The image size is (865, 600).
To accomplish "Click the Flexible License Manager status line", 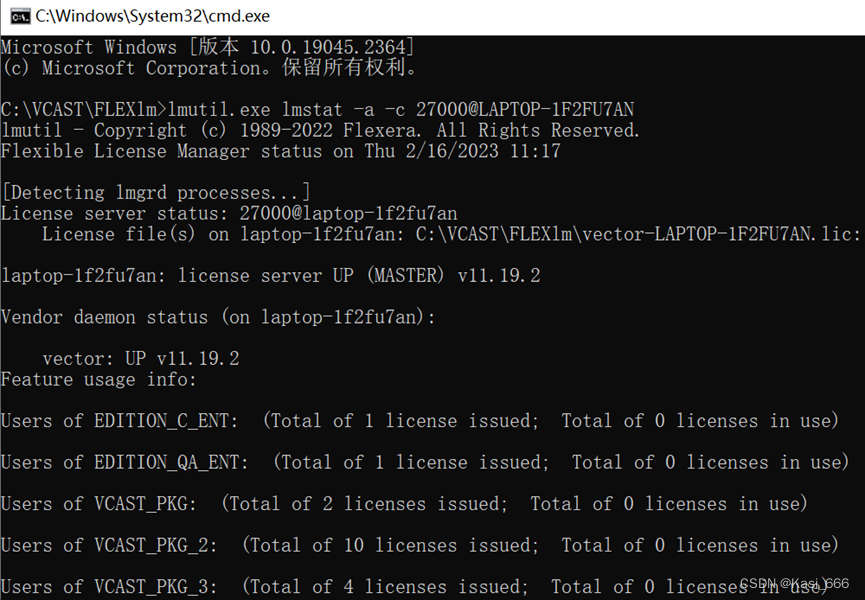I will 281,151.
